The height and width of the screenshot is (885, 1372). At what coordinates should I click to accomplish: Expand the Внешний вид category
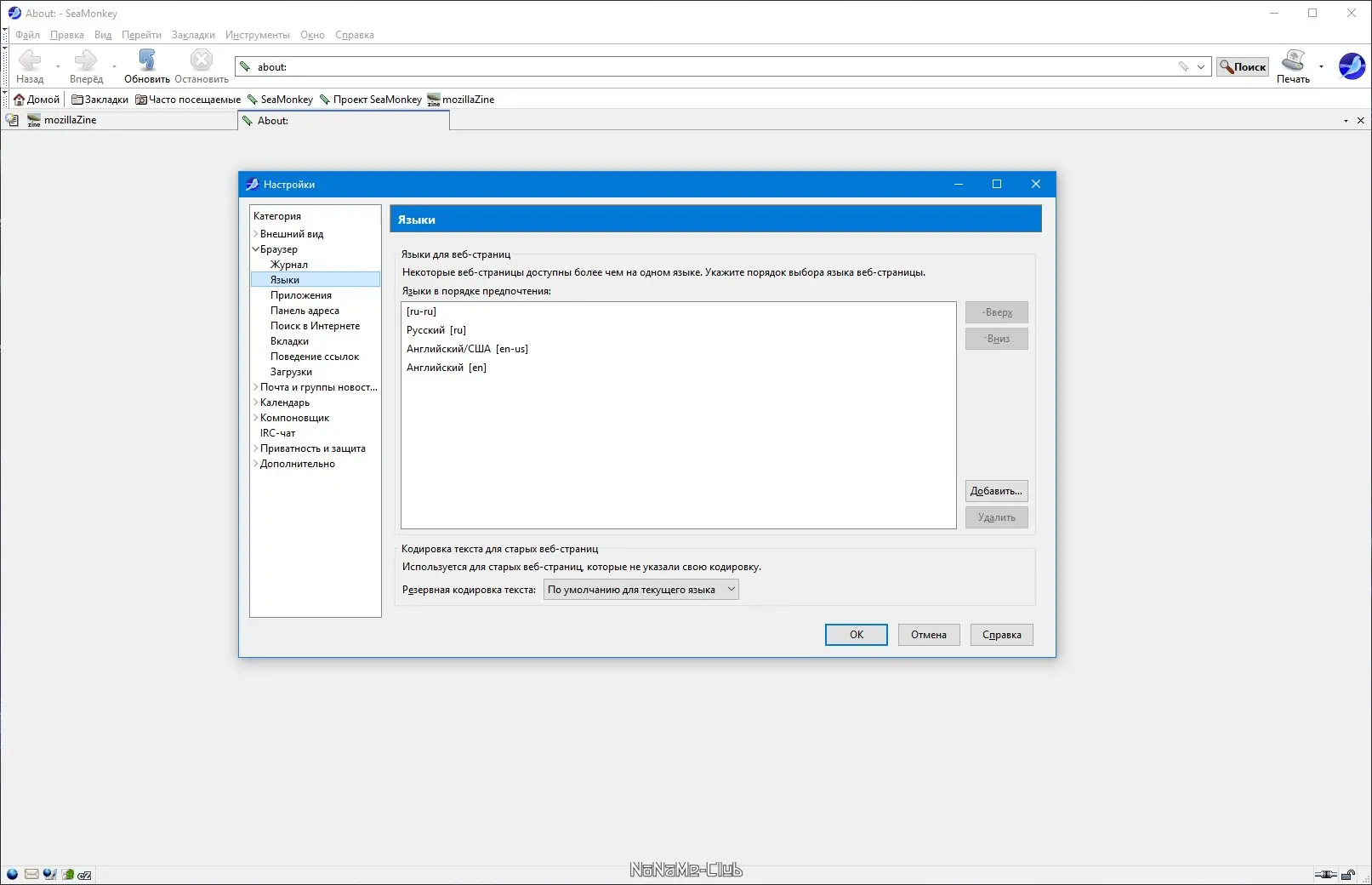coord(255,233)
